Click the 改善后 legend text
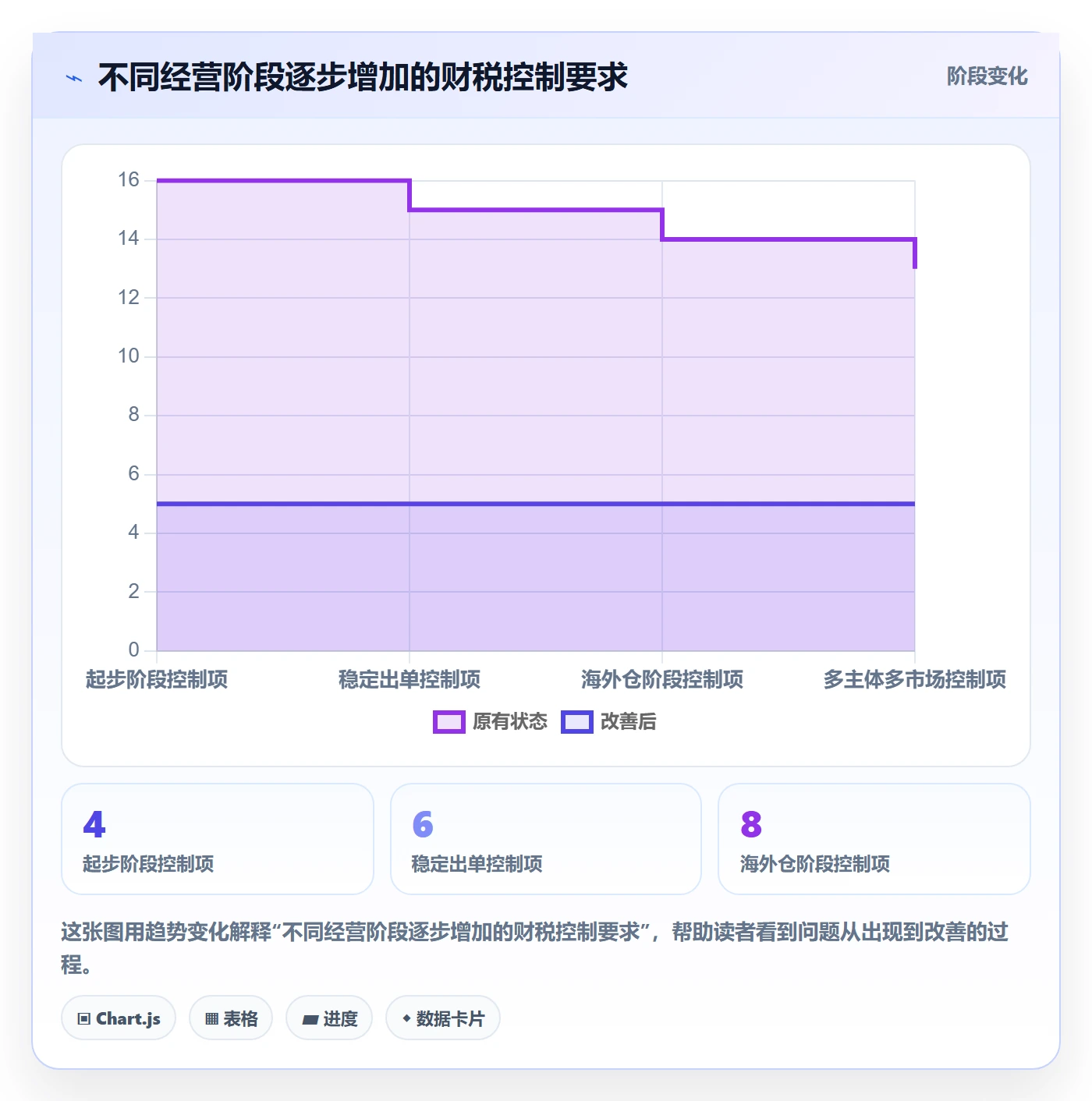The image size is (1092, 1101). pos(629,722)
